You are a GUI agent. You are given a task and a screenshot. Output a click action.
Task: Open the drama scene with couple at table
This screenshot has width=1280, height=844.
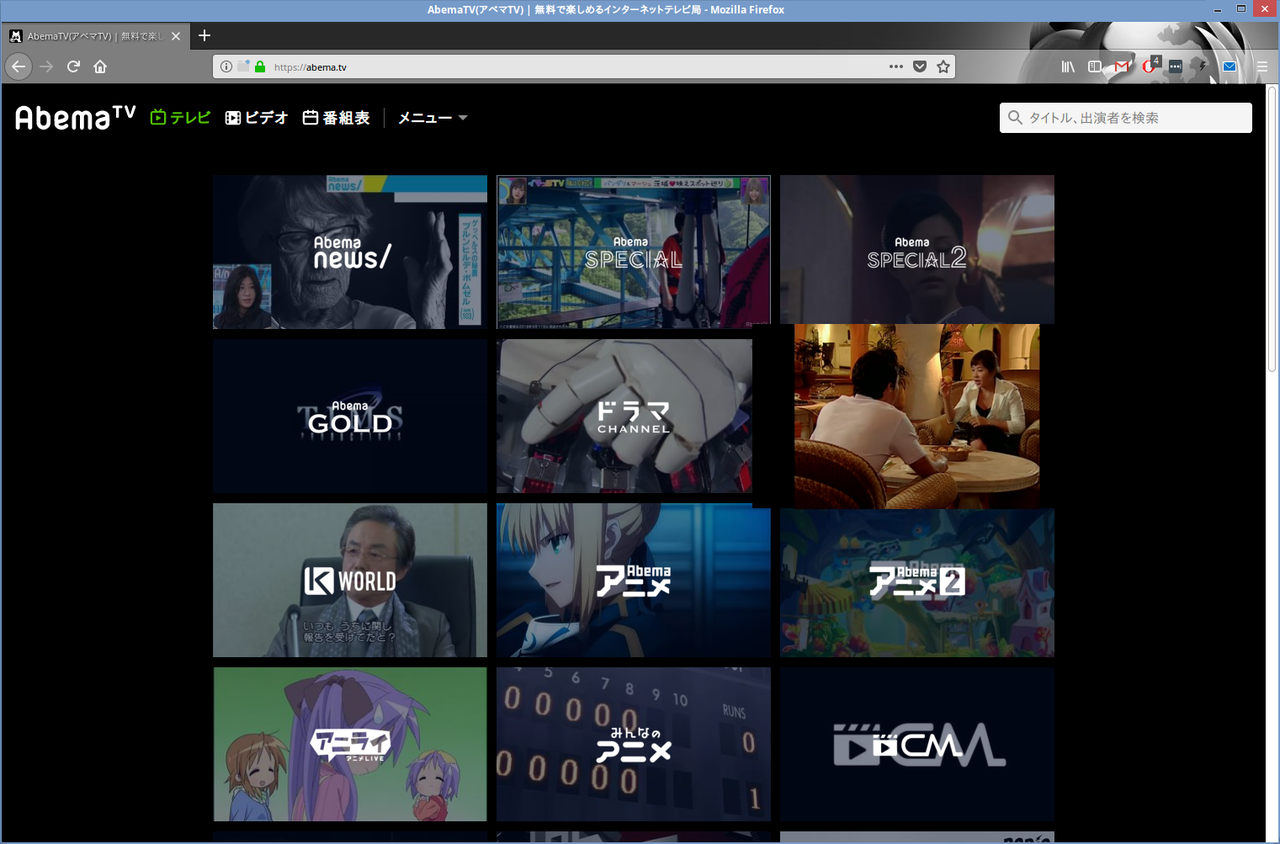coord(917,416)
